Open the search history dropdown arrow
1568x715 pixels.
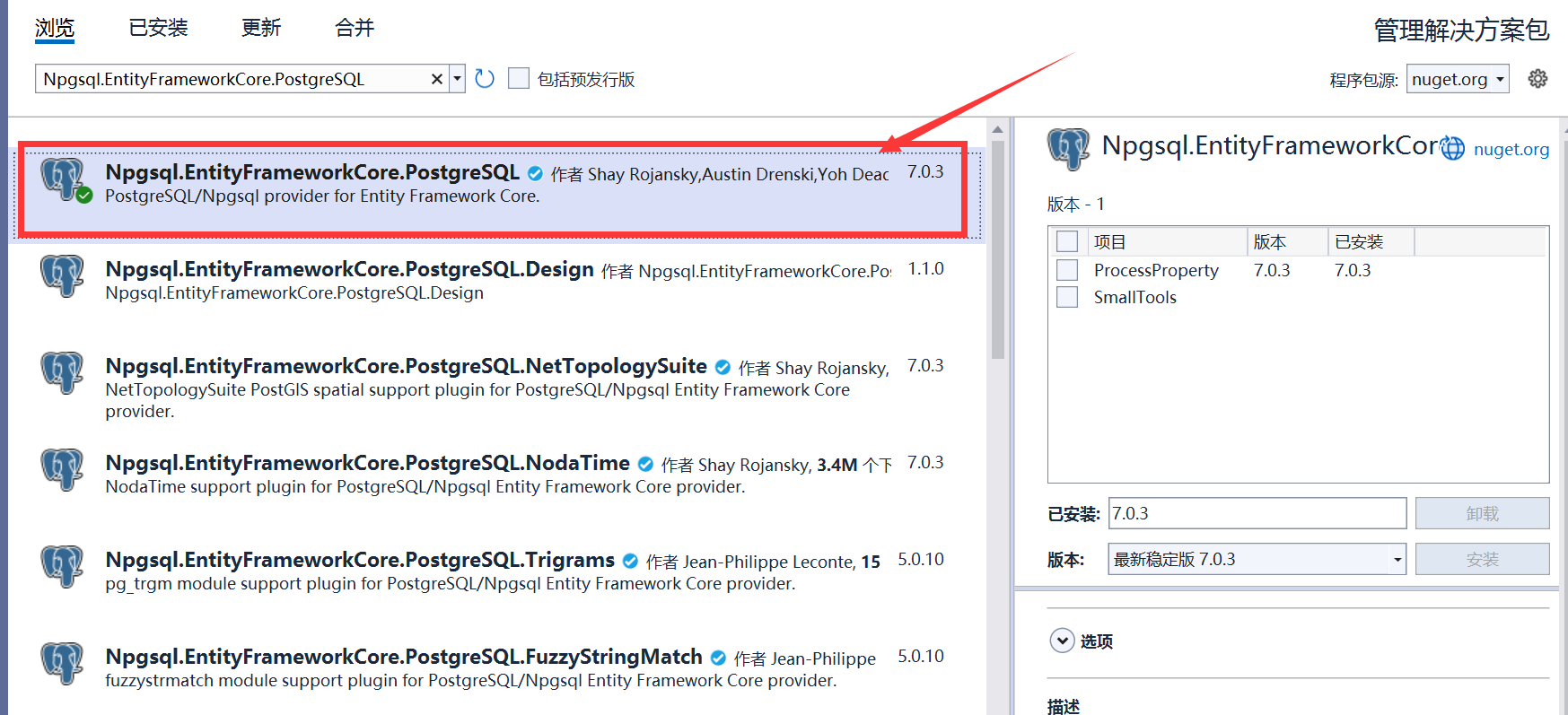point(457,79)
